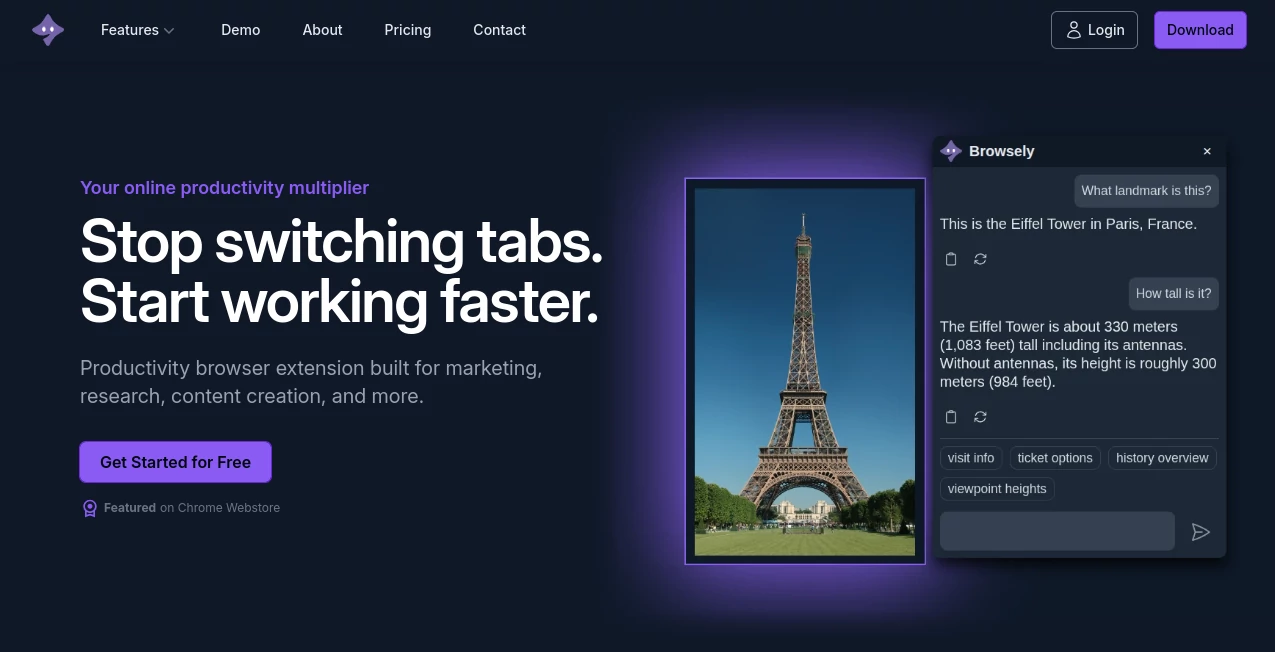Click the Download button
Screen dimensions: 1275x652
[1200, 29]
